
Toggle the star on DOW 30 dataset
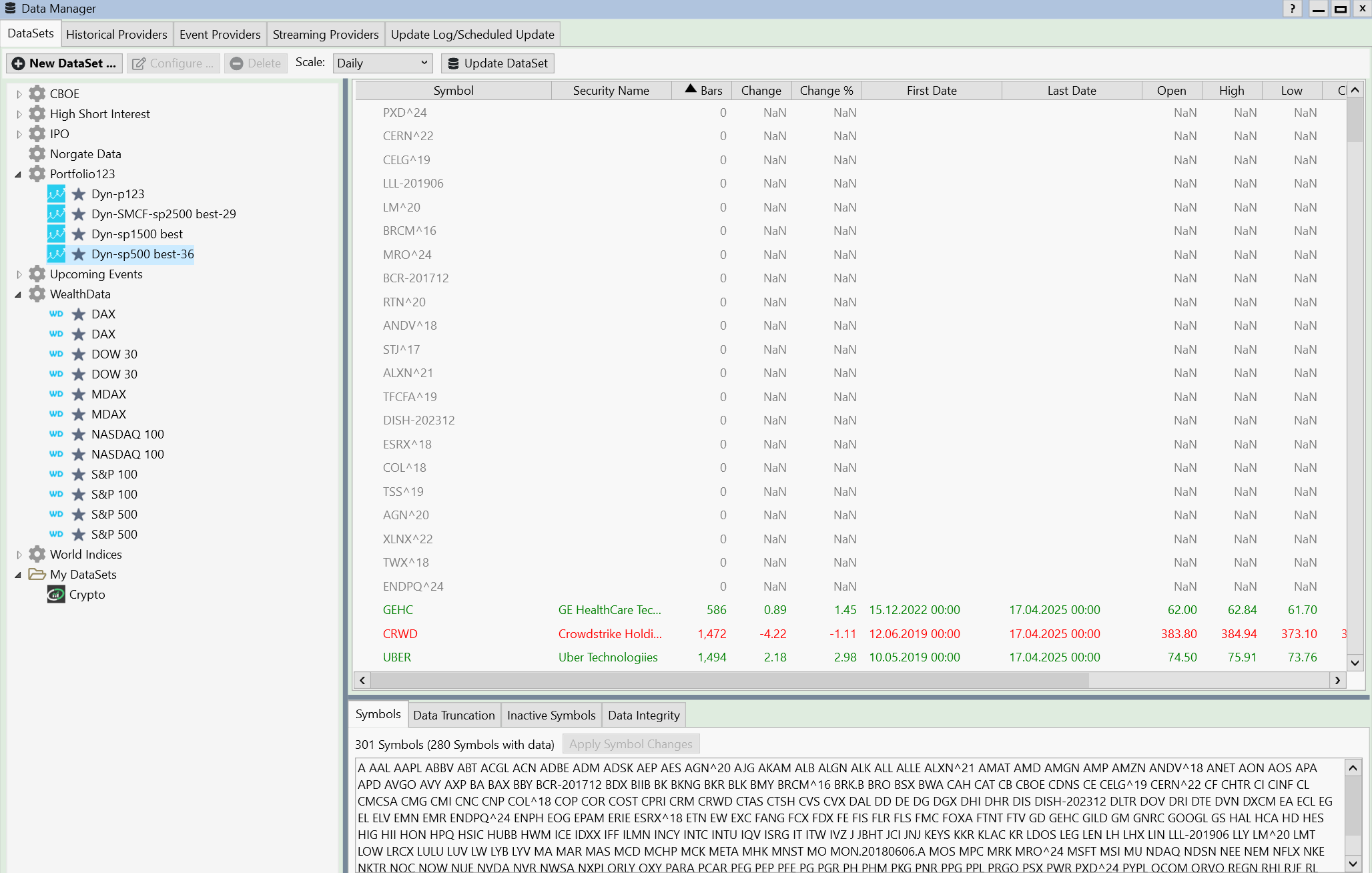coord(79,354)
